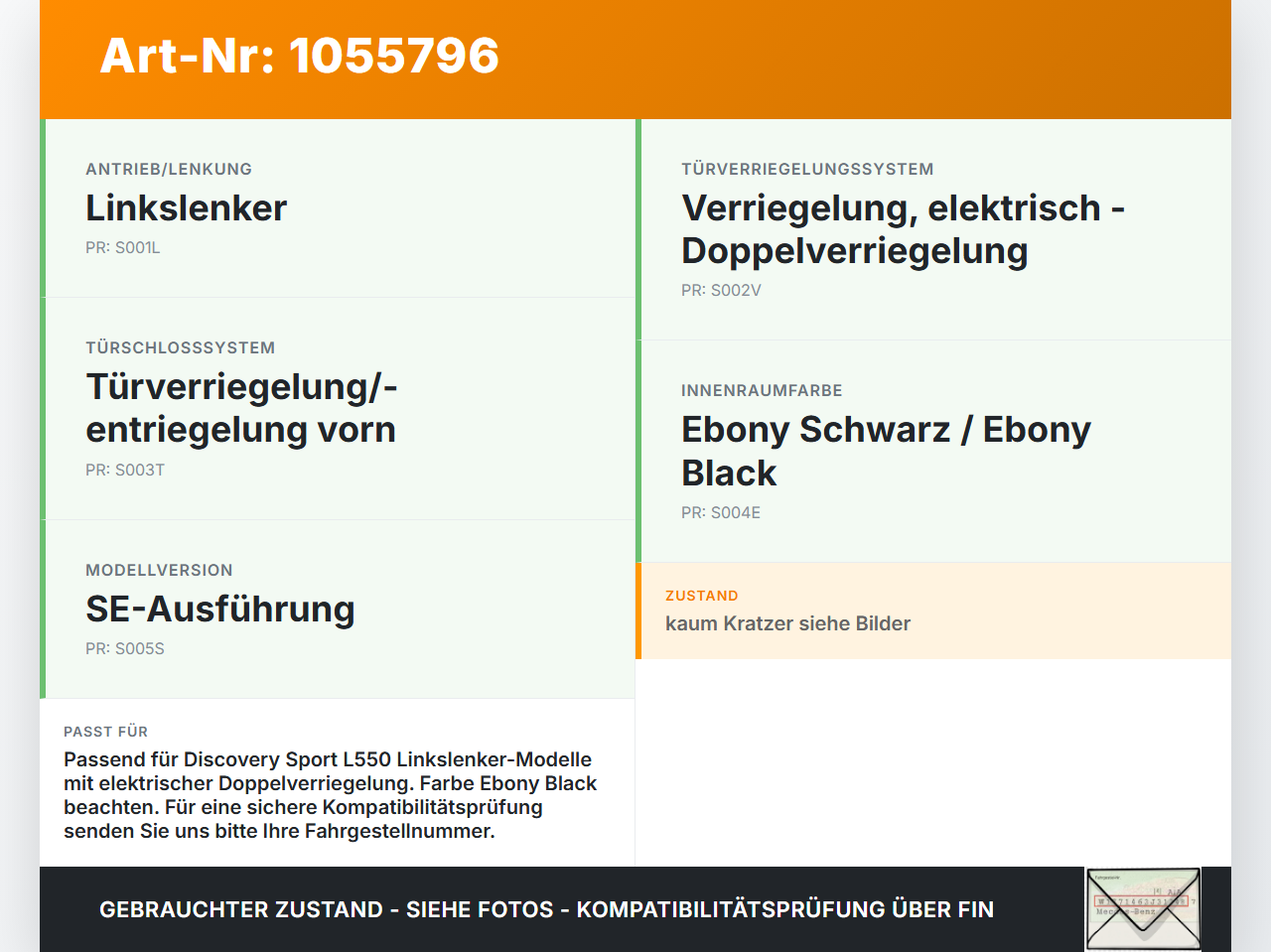Click the Ebony Schwarz / Ebony Black heading
This screenshot has width=1271, height=952.
886,451
